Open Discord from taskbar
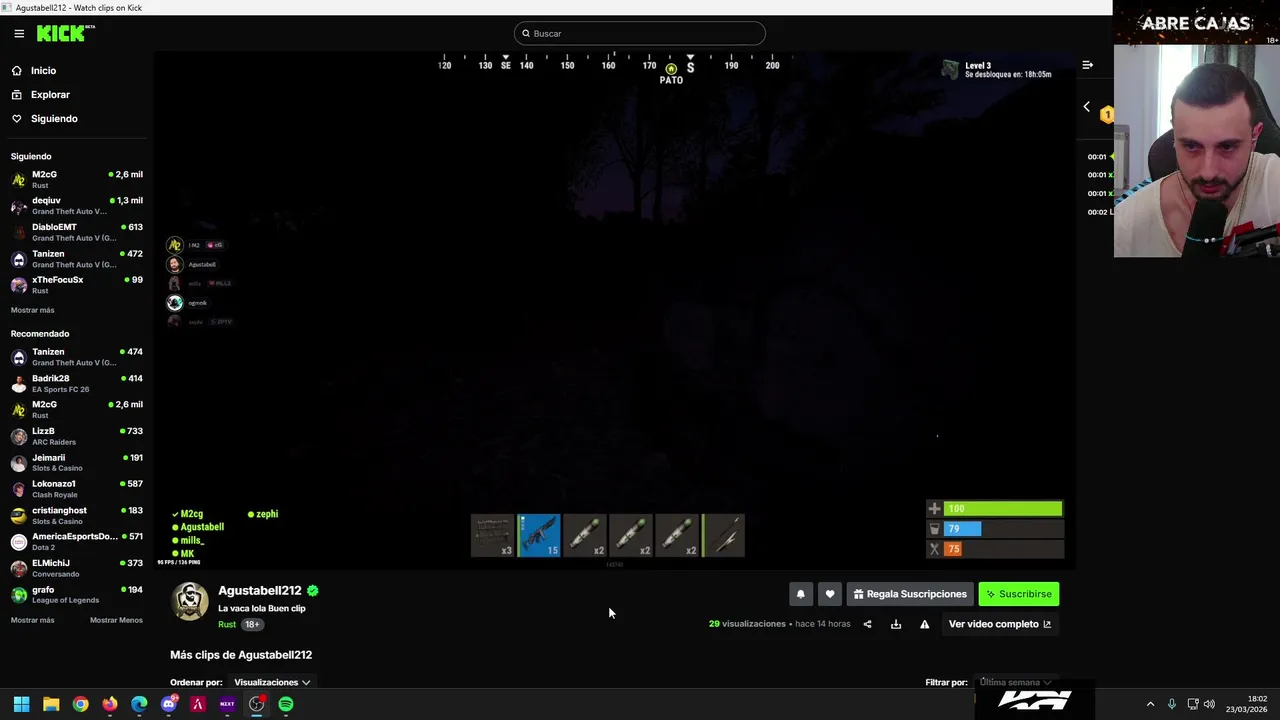Viewport: 1280px width, 720px height. [169, 704]
